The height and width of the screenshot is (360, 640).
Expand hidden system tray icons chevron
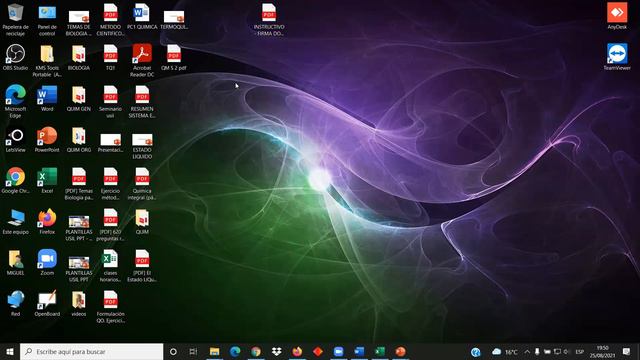527,352
